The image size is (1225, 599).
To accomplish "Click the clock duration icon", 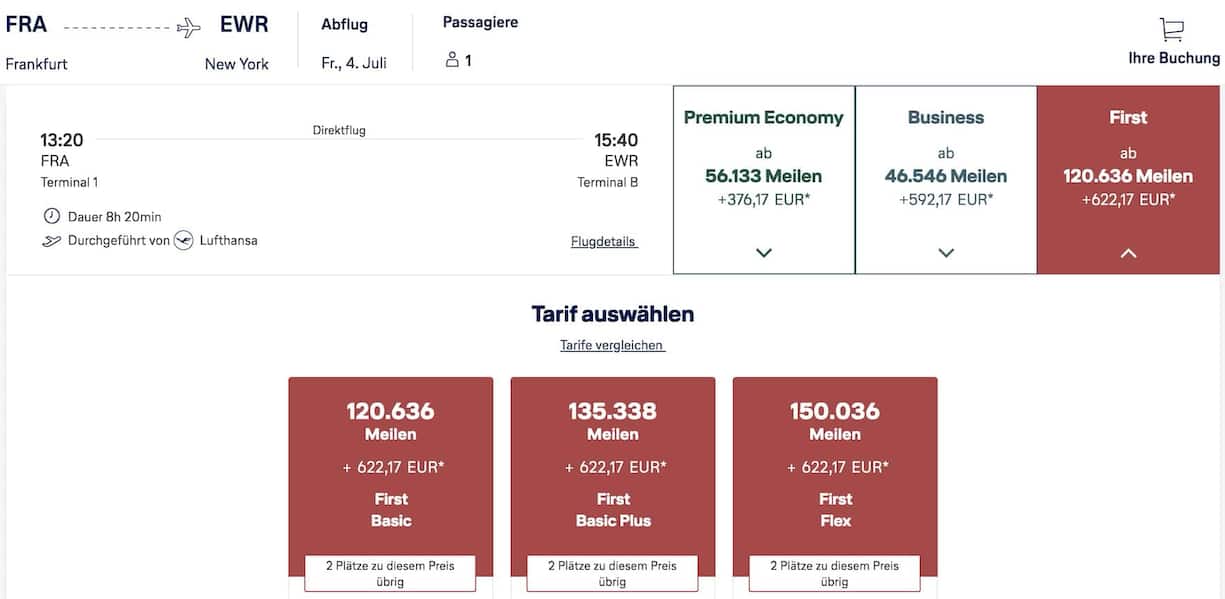I will point(51,216).
